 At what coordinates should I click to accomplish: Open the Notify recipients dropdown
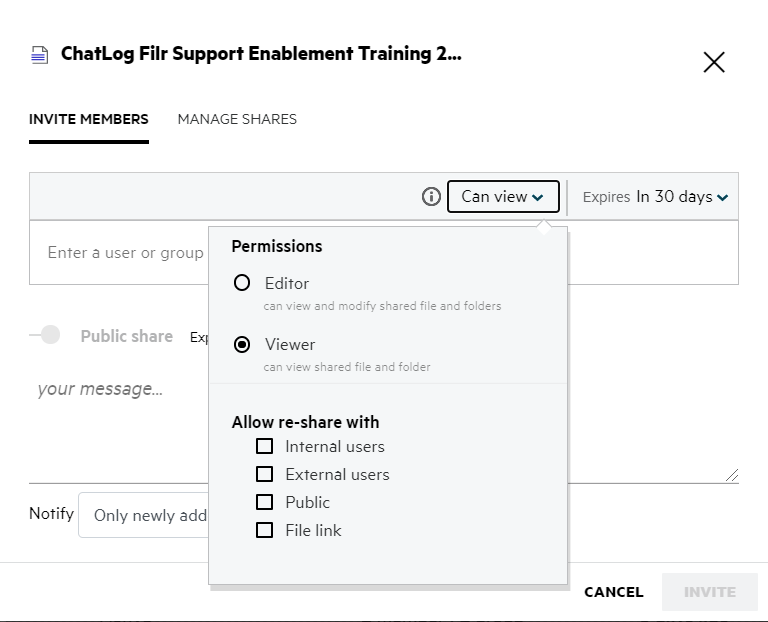point(145,516)
